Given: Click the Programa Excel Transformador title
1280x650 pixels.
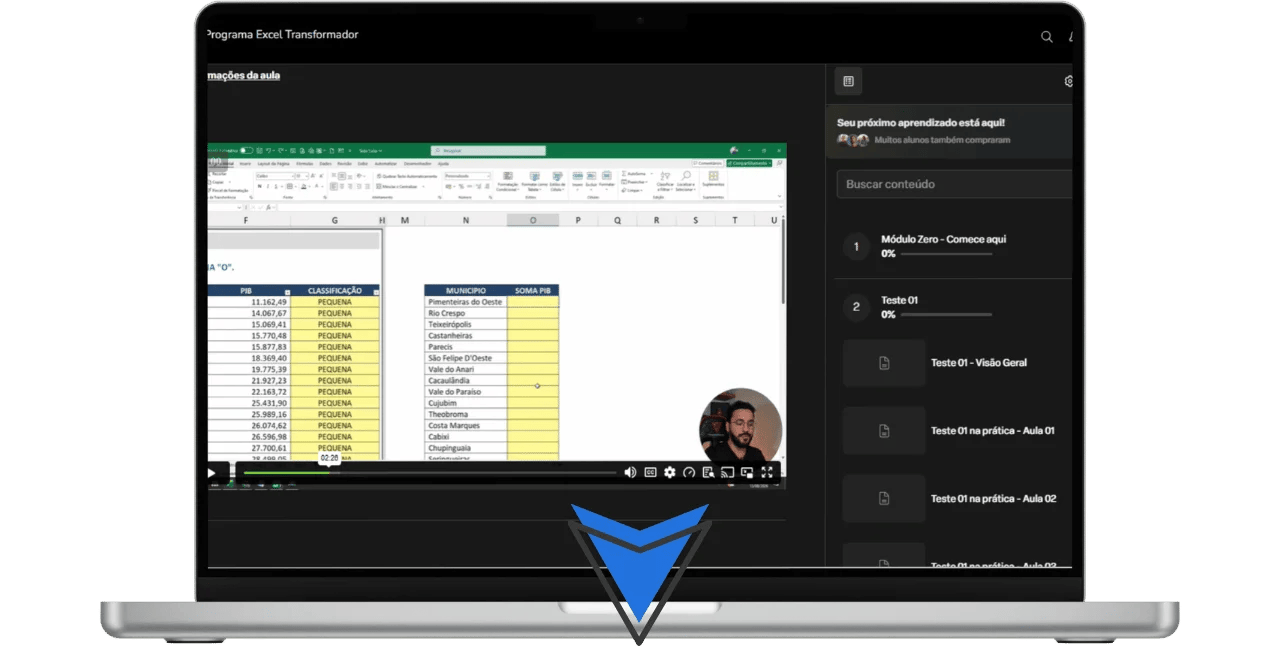Looking at the screenshot, I should (281, 34).
